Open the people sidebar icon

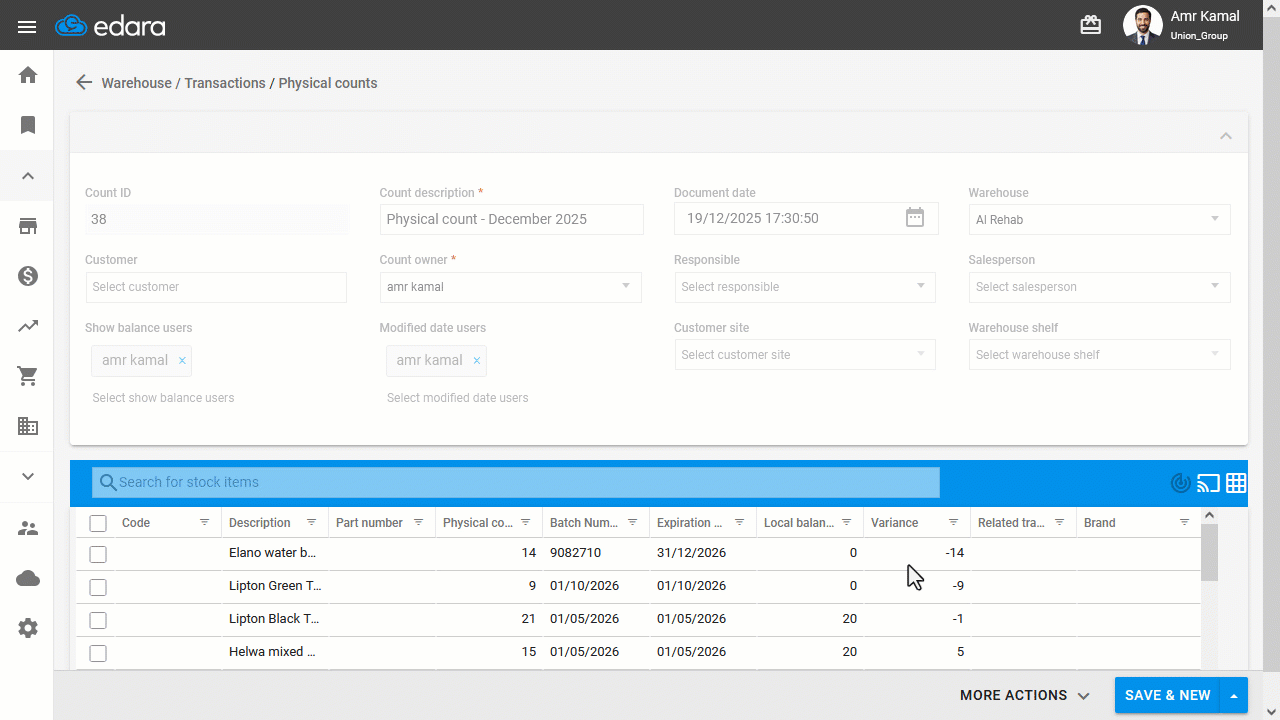[28, 528]
